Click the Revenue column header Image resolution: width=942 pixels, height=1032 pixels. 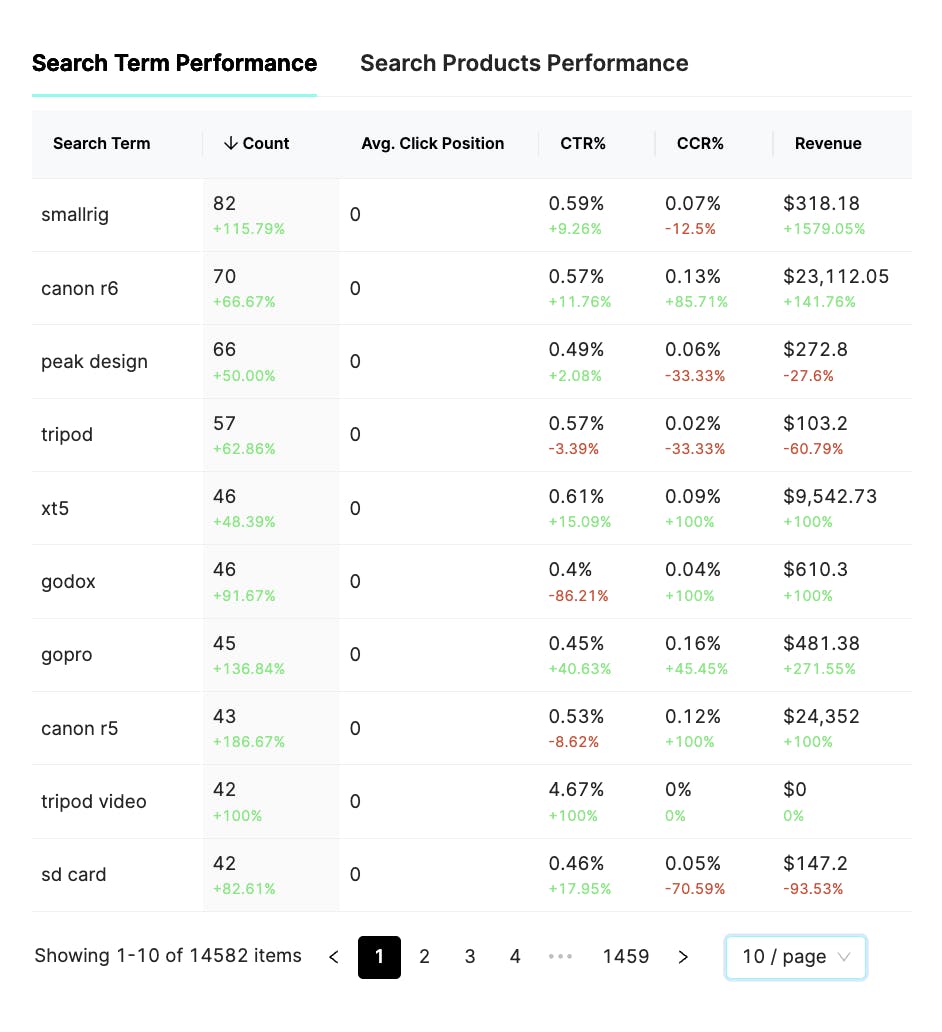point(828,143)
